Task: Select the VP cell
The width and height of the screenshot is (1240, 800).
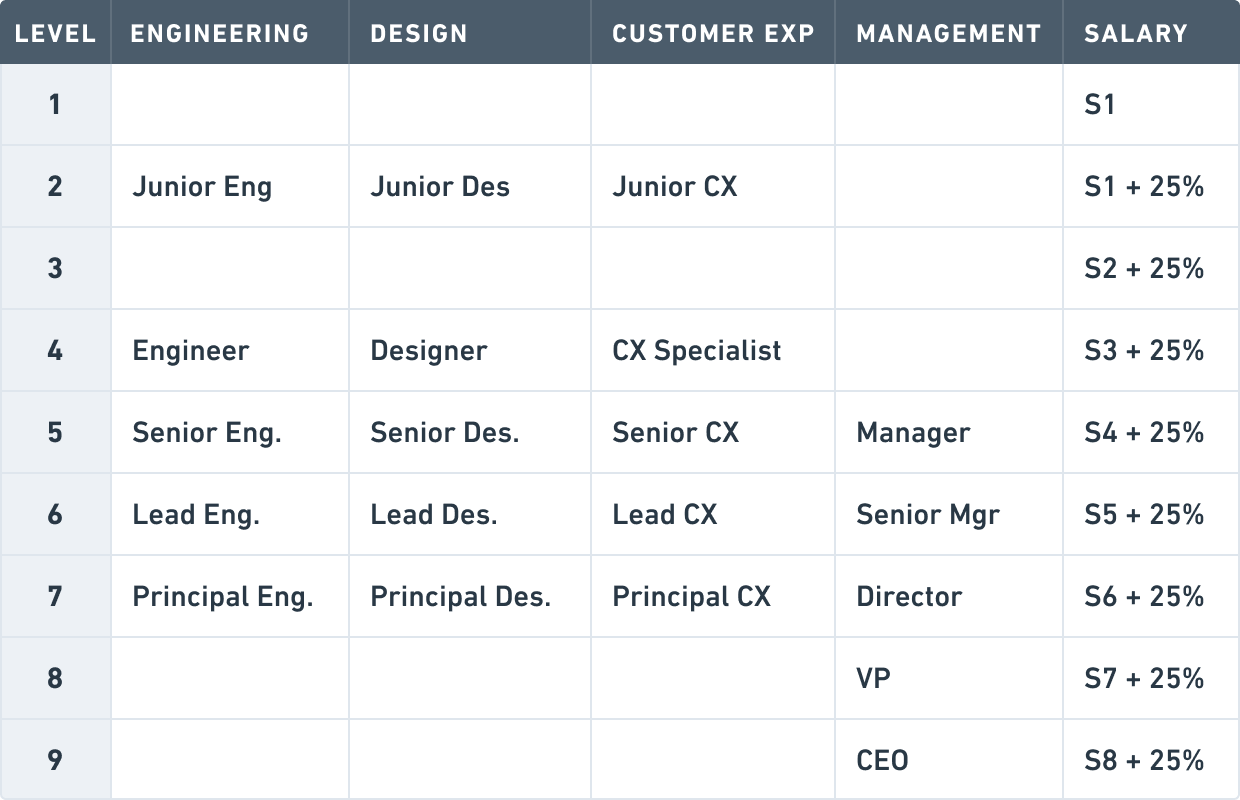Action: [x=873, y=679]
